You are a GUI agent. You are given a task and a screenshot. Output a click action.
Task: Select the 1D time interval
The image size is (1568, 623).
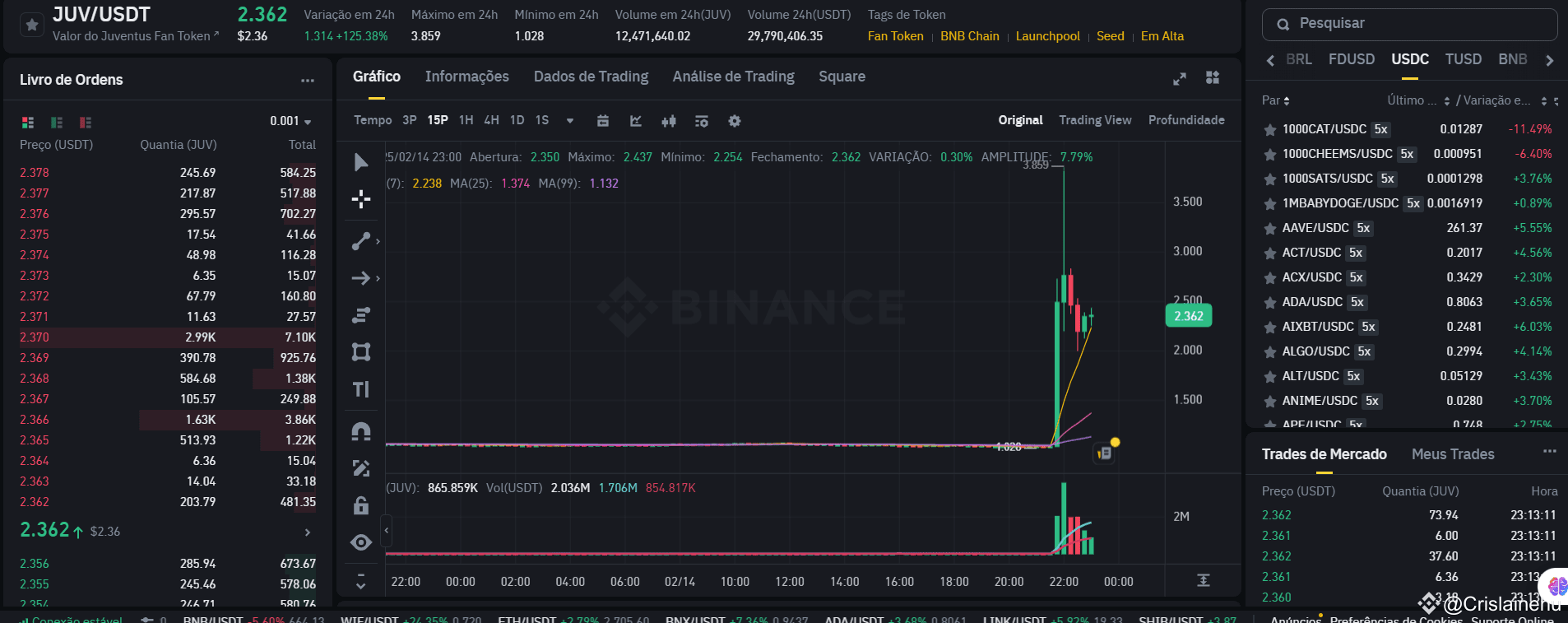[x=517, y=120]
